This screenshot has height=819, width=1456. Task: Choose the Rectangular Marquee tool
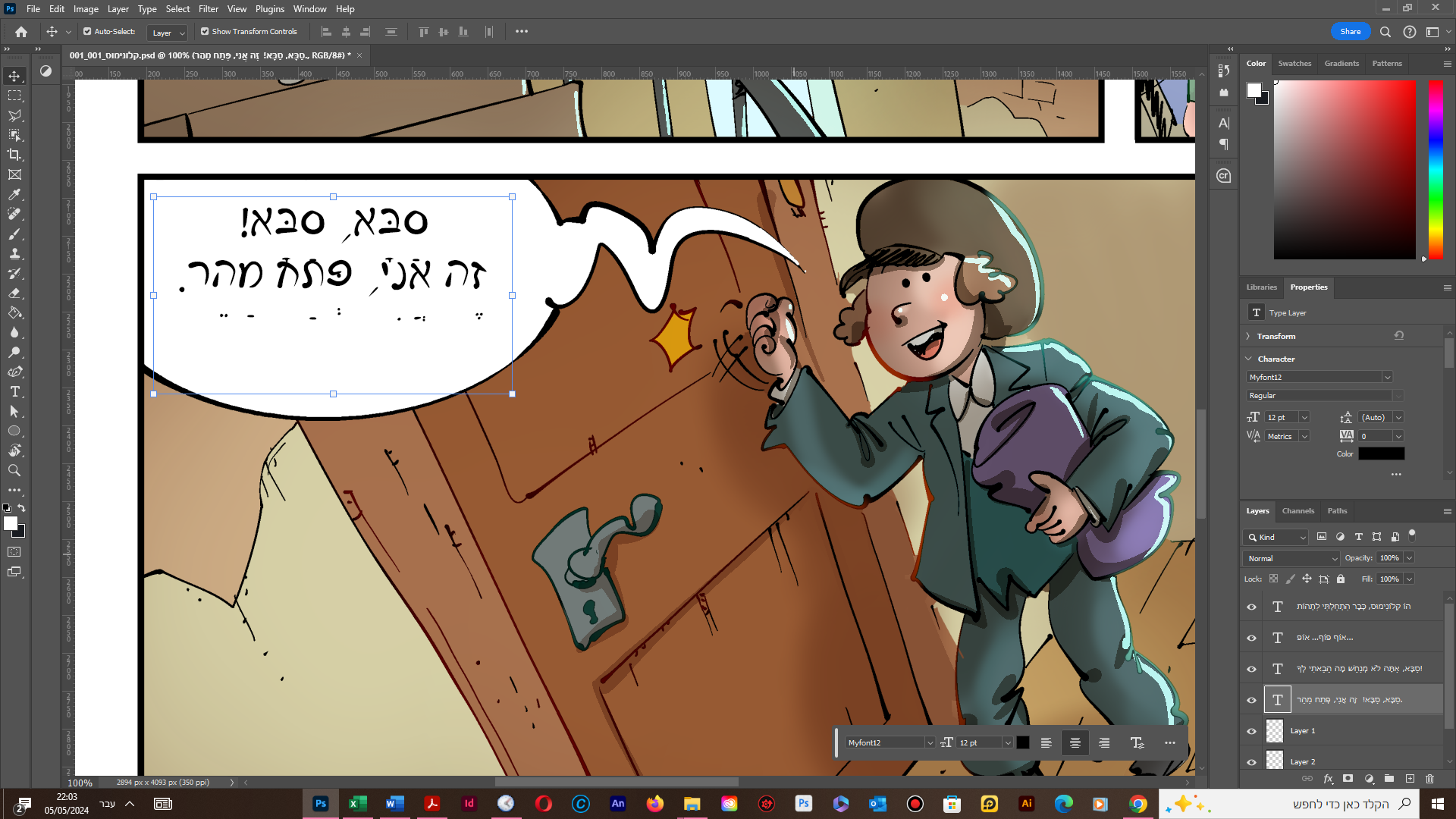coord(14,96)
